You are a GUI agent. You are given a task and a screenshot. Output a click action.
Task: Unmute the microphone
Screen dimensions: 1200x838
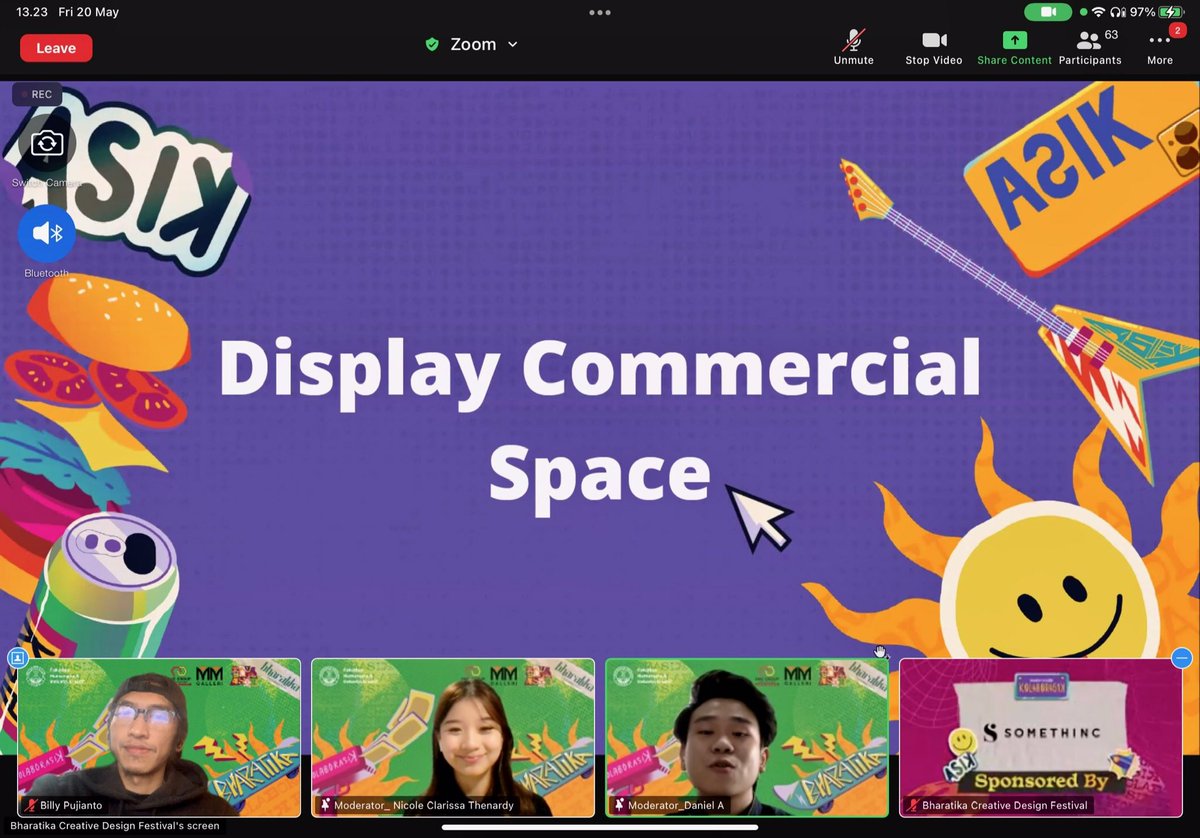pyautogui.click(x=853, y=47)
